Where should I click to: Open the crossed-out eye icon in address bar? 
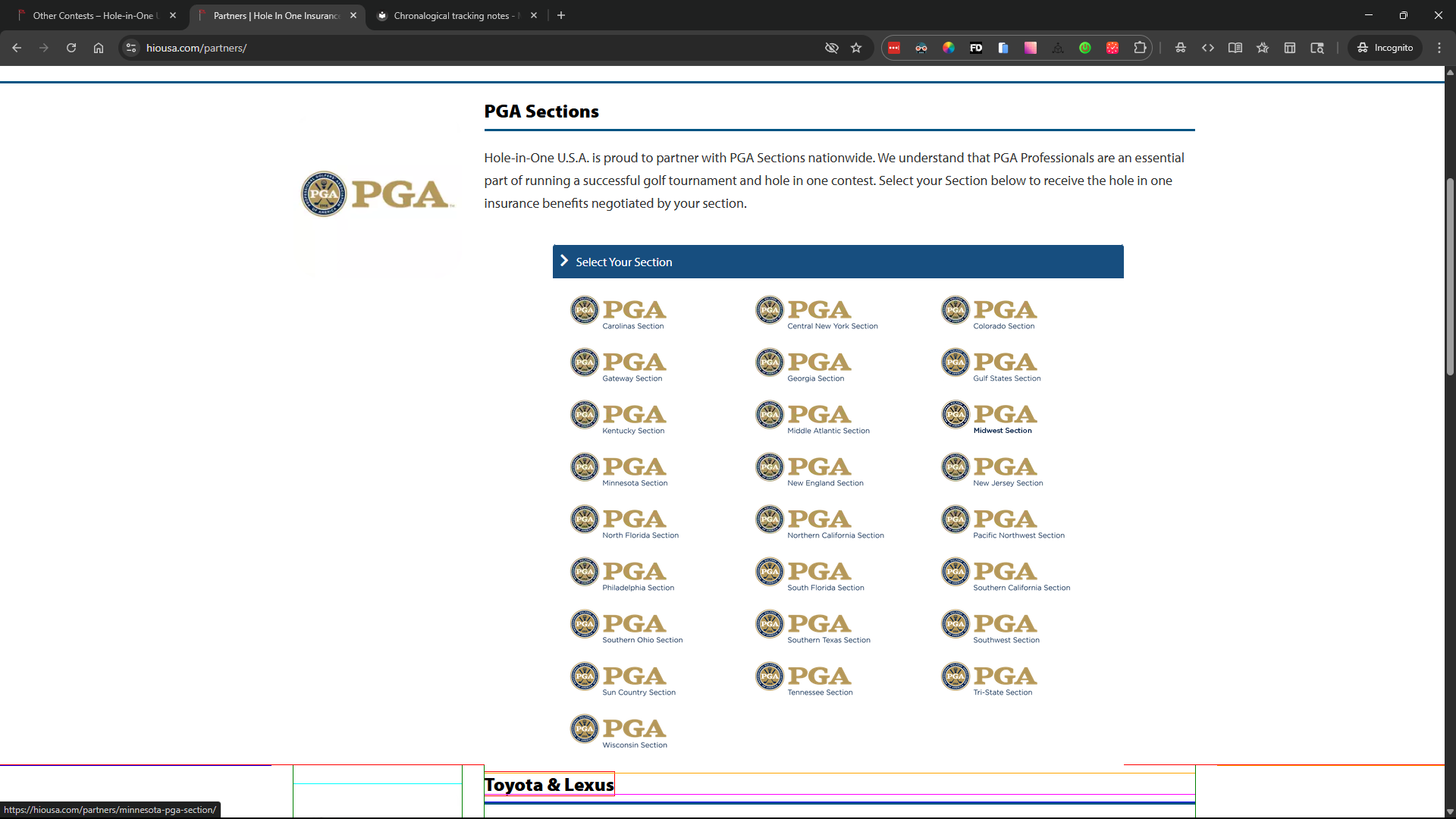pos(832,48)
